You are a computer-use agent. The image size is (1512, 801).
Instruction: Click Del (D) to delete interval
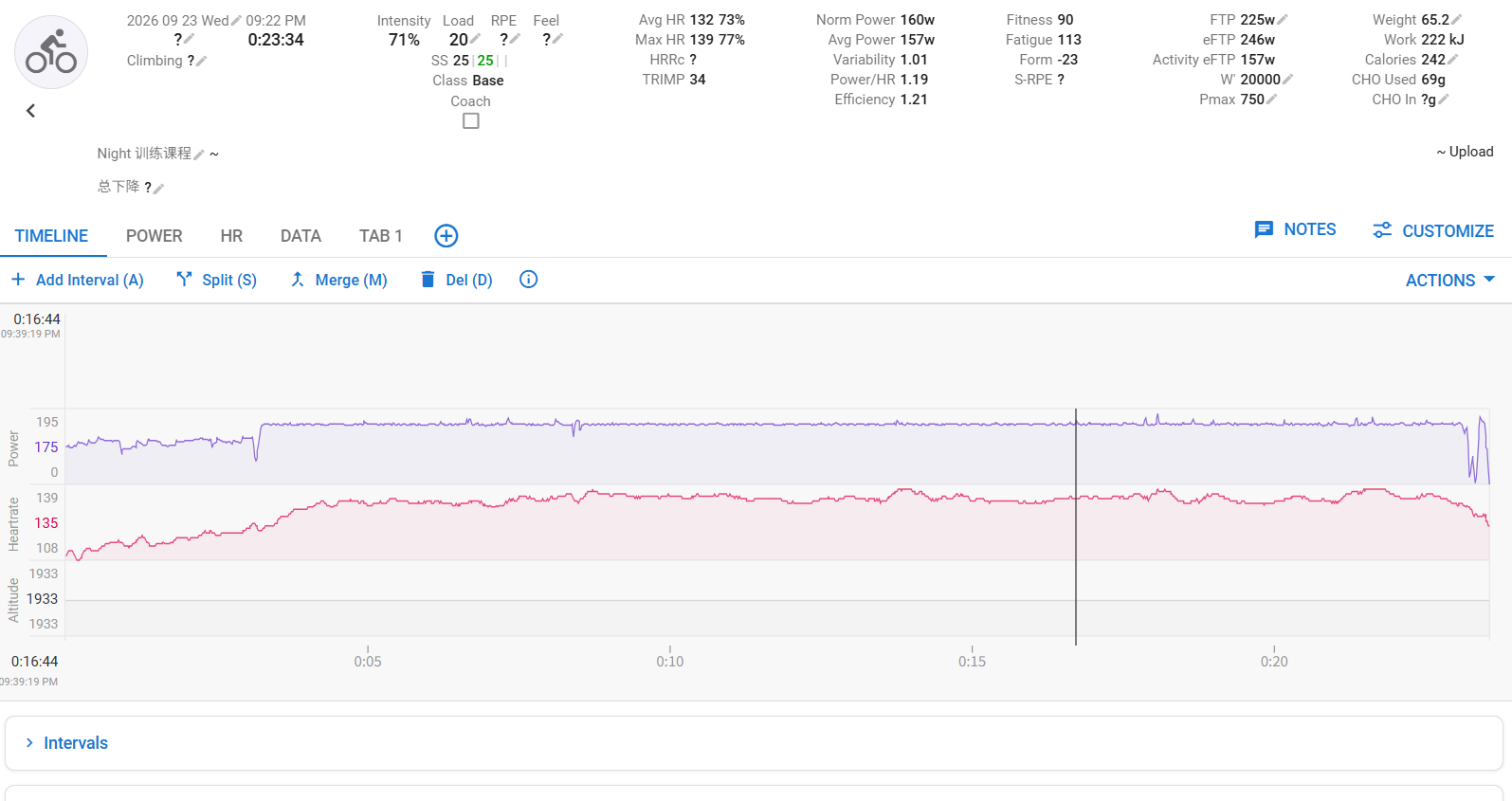pos(456,280)
